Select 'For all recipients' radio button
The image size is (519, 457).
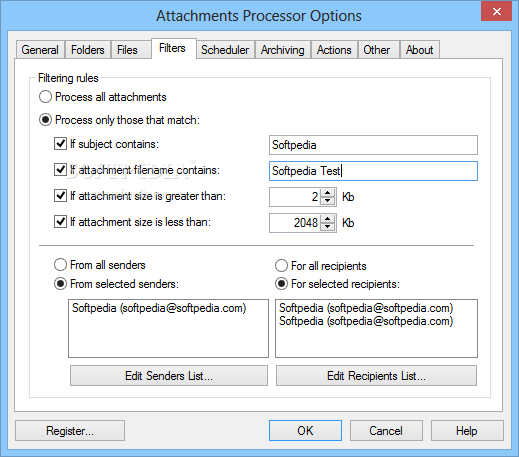point(281,266)
